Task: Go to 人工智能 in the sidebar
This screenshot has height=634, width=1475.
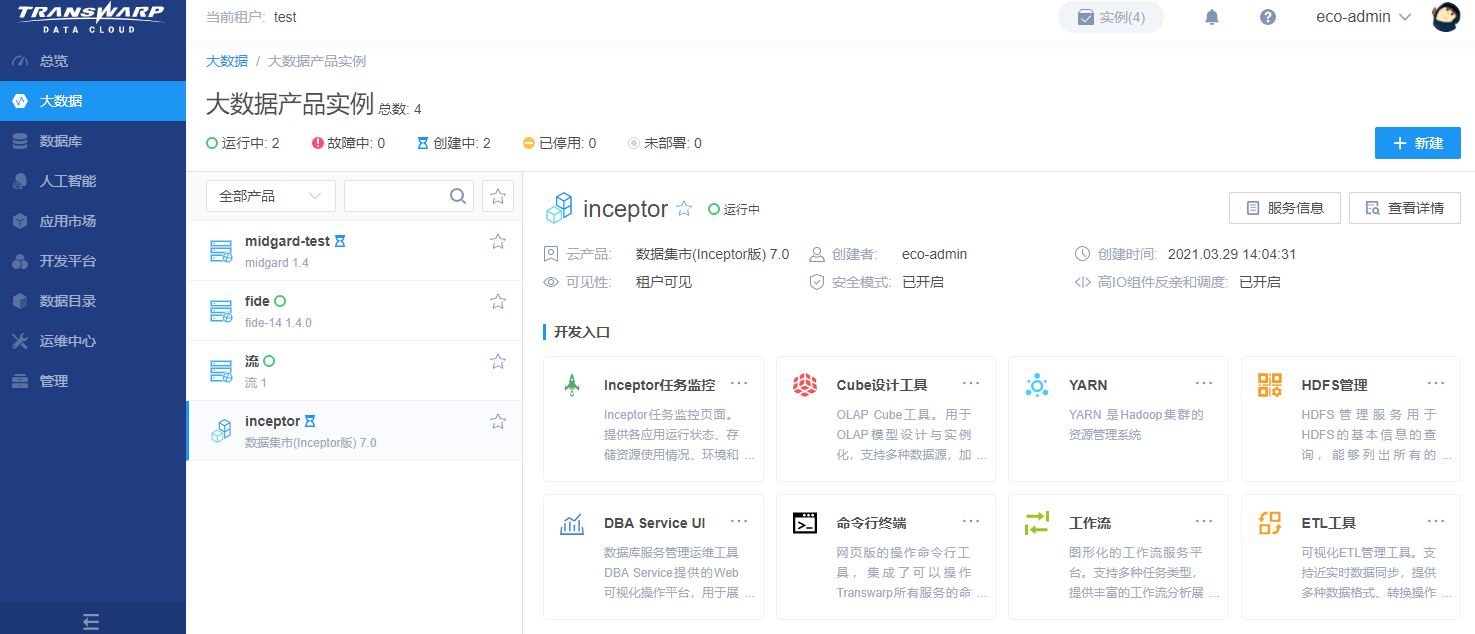Action: (93, 181)
